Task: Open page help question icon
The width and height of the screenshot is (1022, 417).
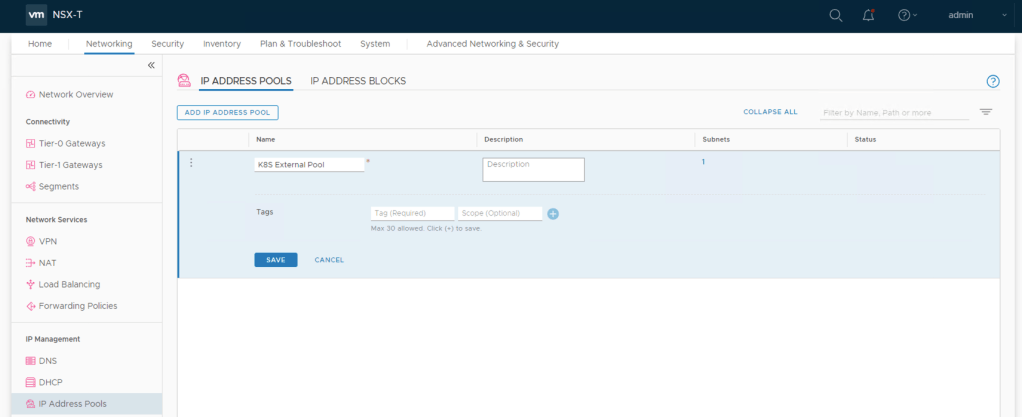Action: [x=992, y=81]
